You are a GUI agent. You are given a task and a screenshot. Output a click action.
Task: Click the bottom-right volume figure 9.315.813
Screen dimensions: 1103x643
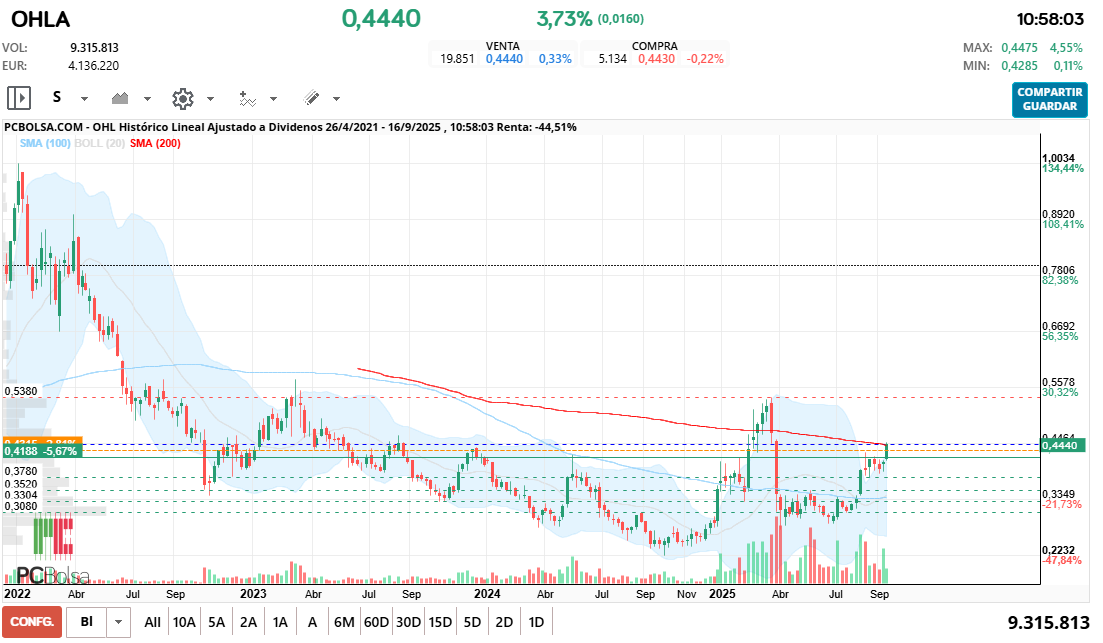tap(1048, 623)
